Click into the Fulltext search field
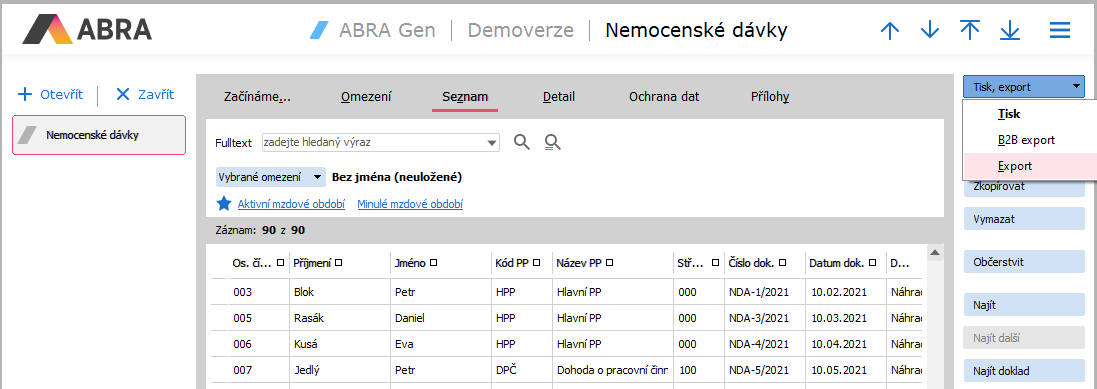 coord(373,143)
